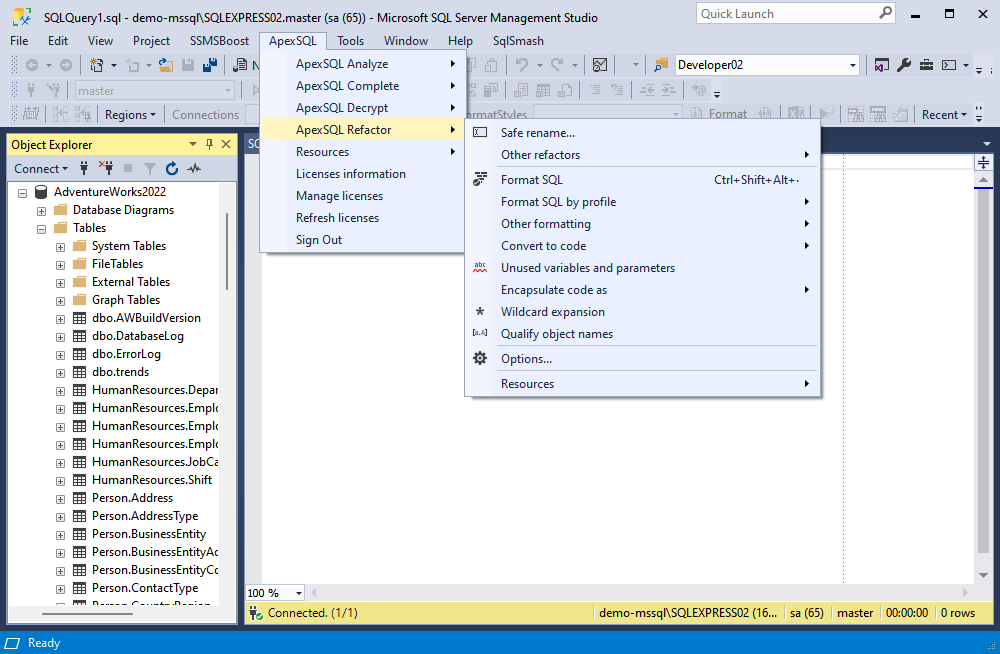Click the Connect Object Explorer plug icon
Screen dimensions: 1000x654
pos(84,168)
